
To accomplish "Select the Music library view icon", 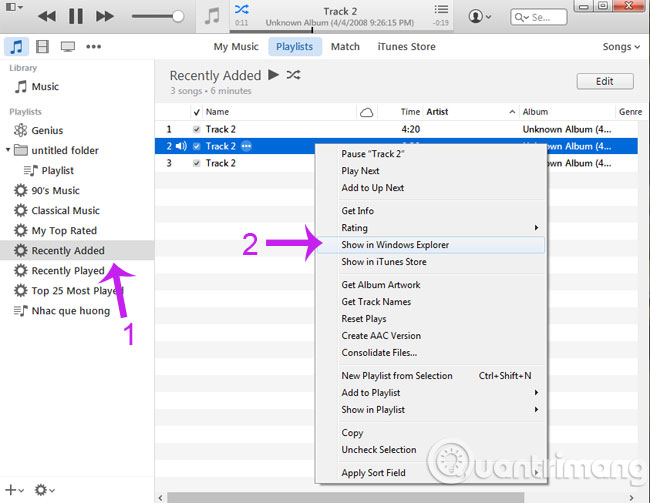I will tap(17, 46).
